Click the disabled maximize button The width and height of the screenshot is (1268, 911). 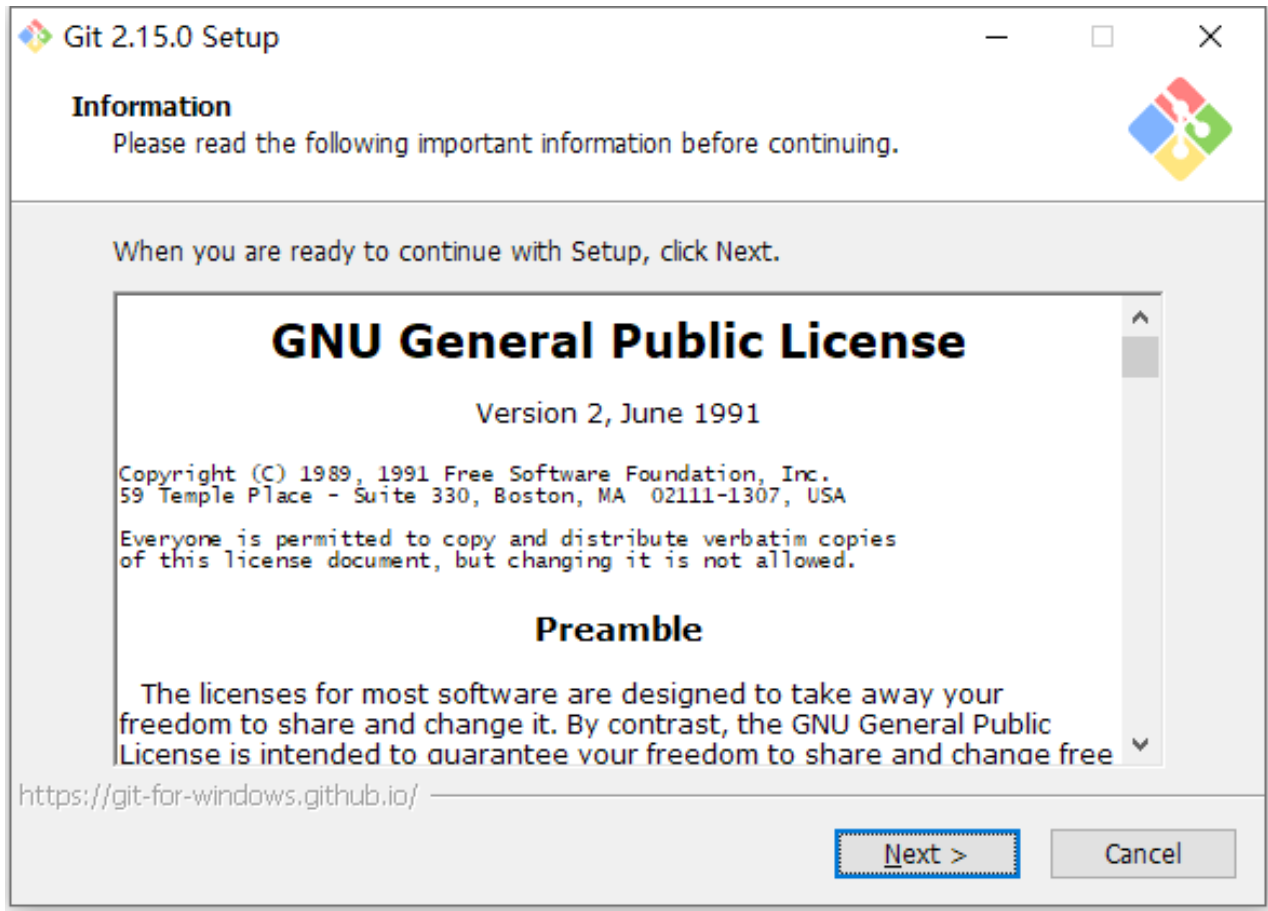coord(1102,38)
